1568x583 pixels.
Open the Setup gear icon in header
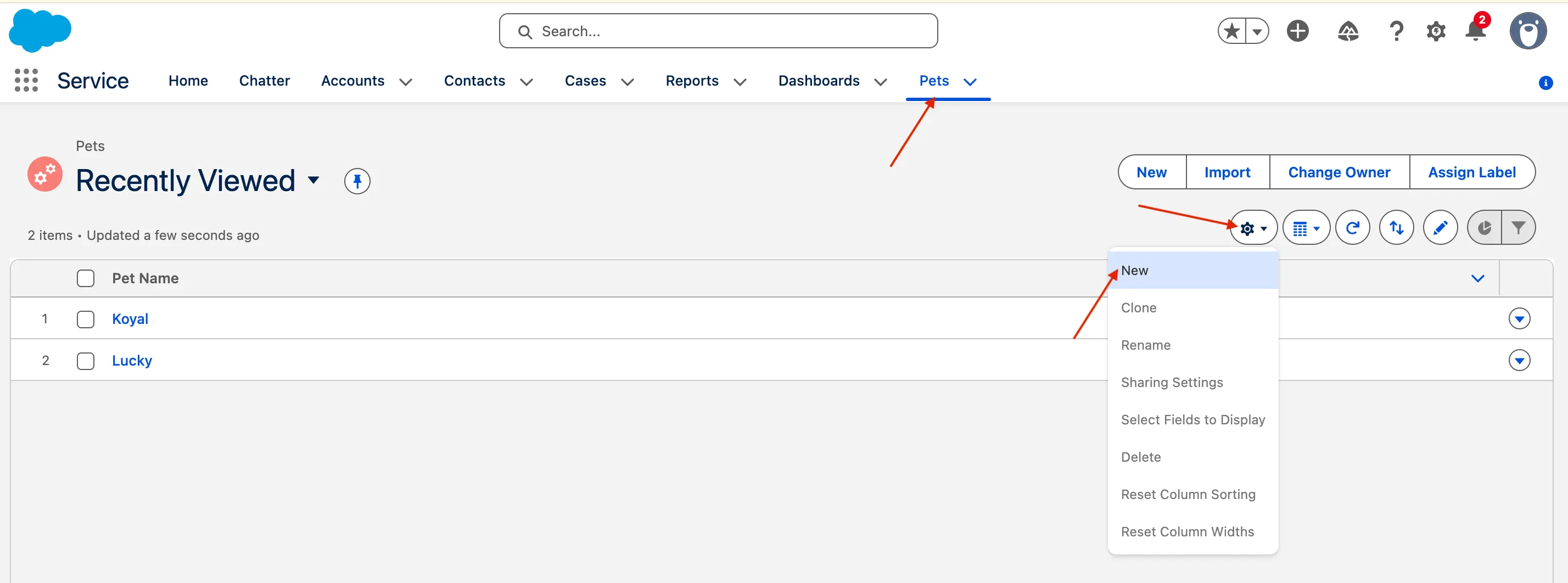tap(1435, 31)
